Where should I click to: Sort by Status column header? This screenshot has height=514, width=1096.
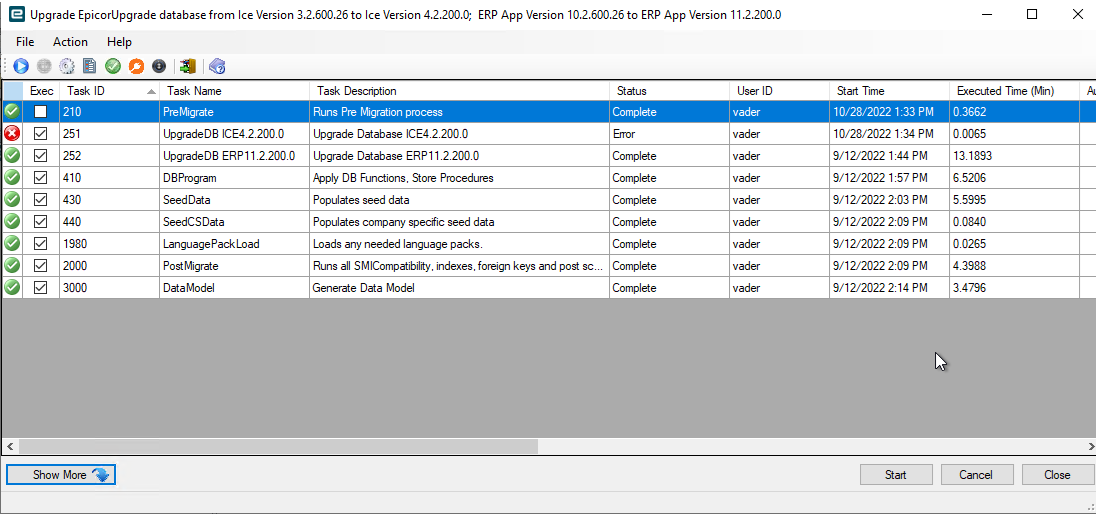pos(670,91)
